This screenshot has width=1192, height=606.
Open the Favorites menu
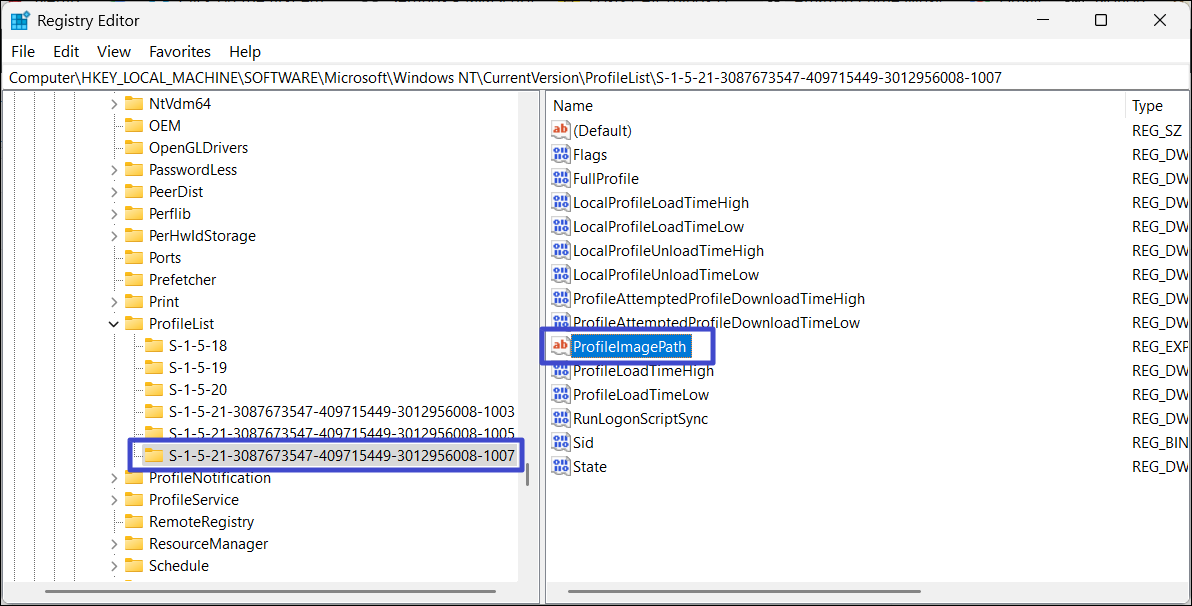[180, 52]
